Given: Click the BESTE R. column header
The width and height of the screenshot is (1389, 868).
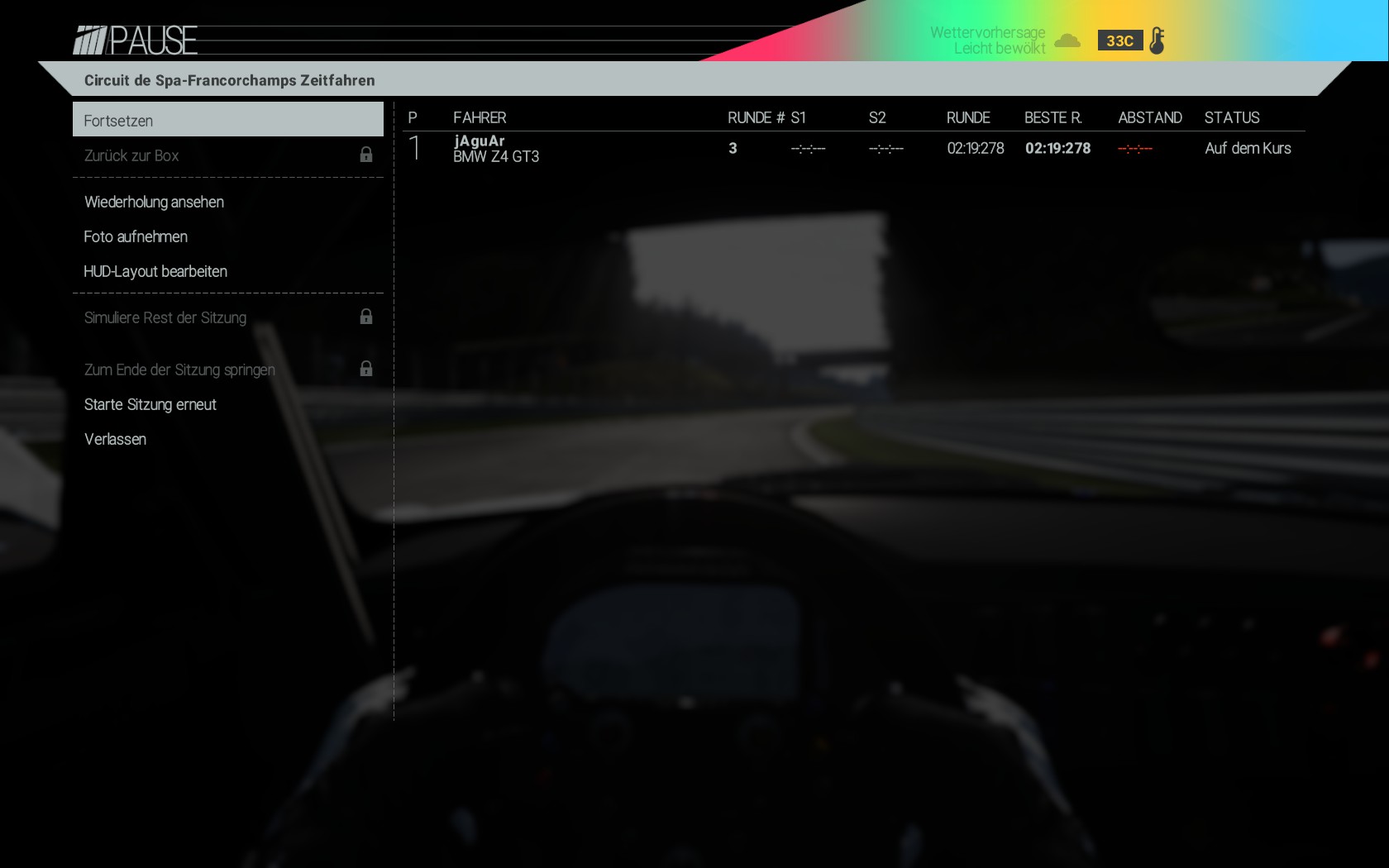Looking at the screenshot, I should 1053,117.
